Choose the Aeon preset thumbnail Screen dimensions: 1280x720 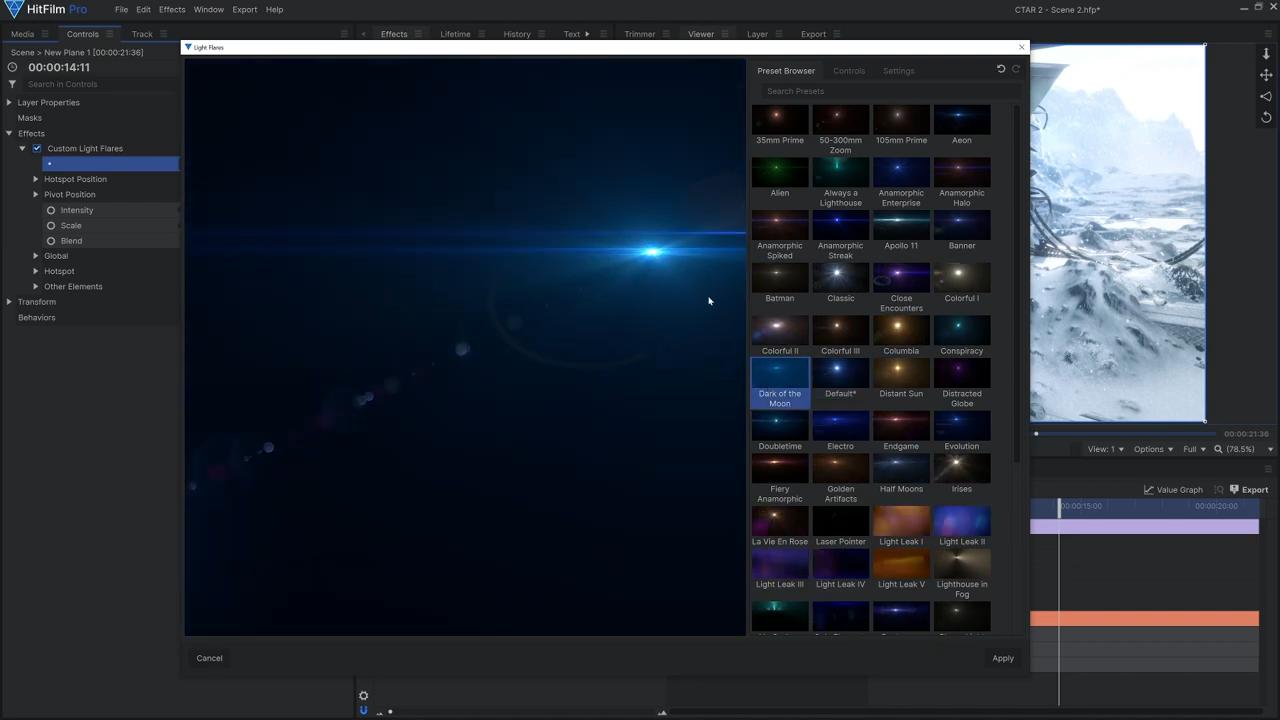tap(962, 119)
